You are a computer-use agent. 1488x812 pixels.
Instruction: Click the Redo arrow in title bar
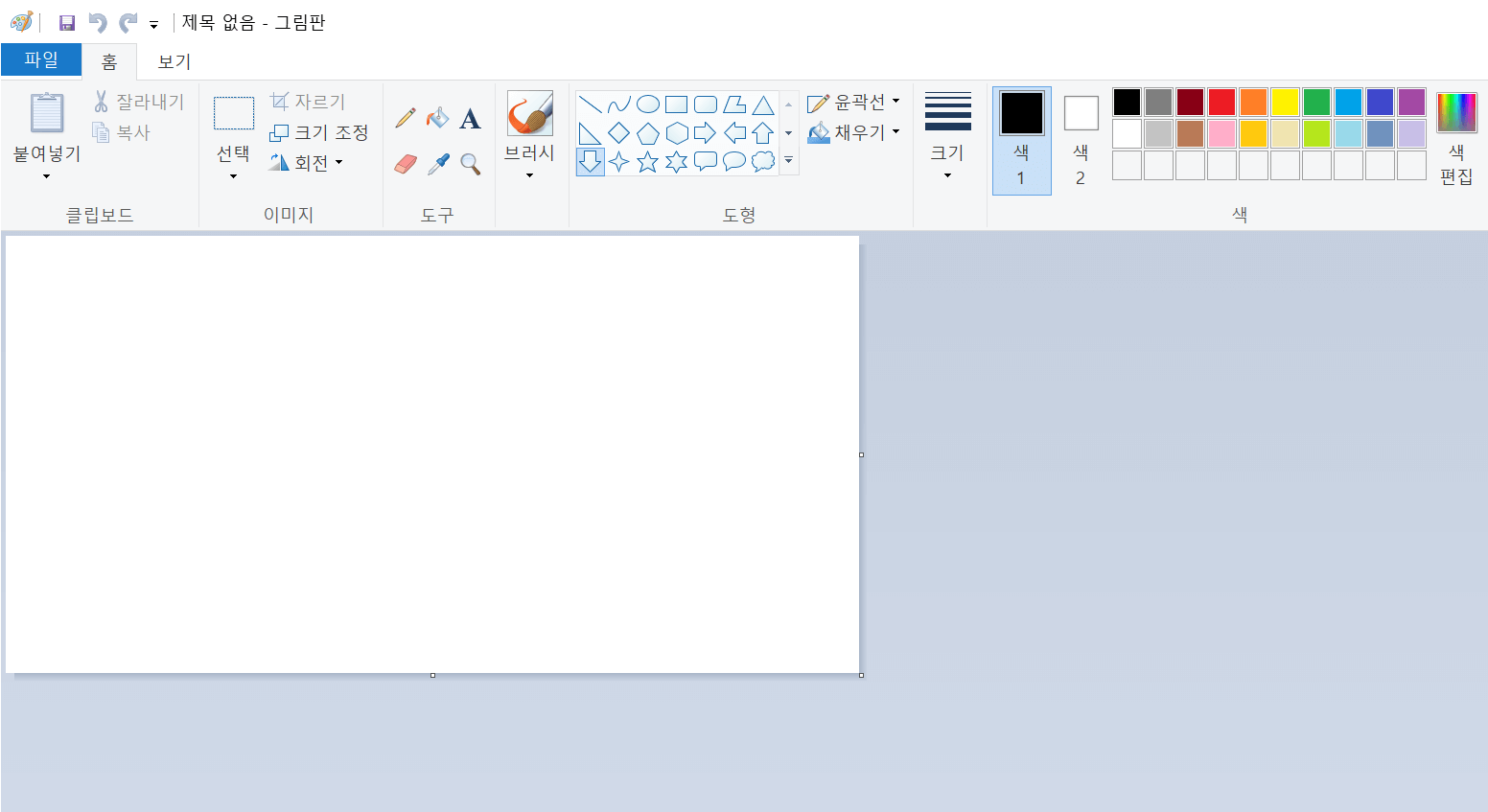128,23
